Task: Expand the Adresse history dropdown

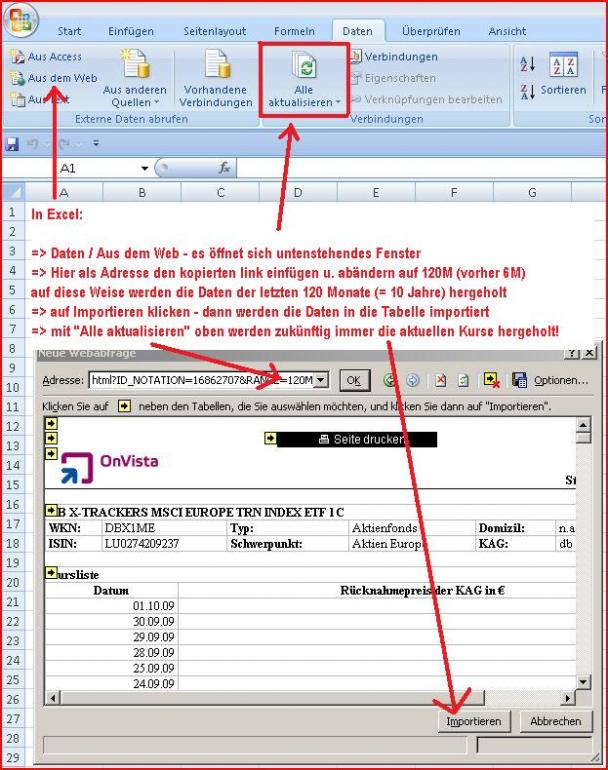Action: pyautogui.click(x=321, y=380)
